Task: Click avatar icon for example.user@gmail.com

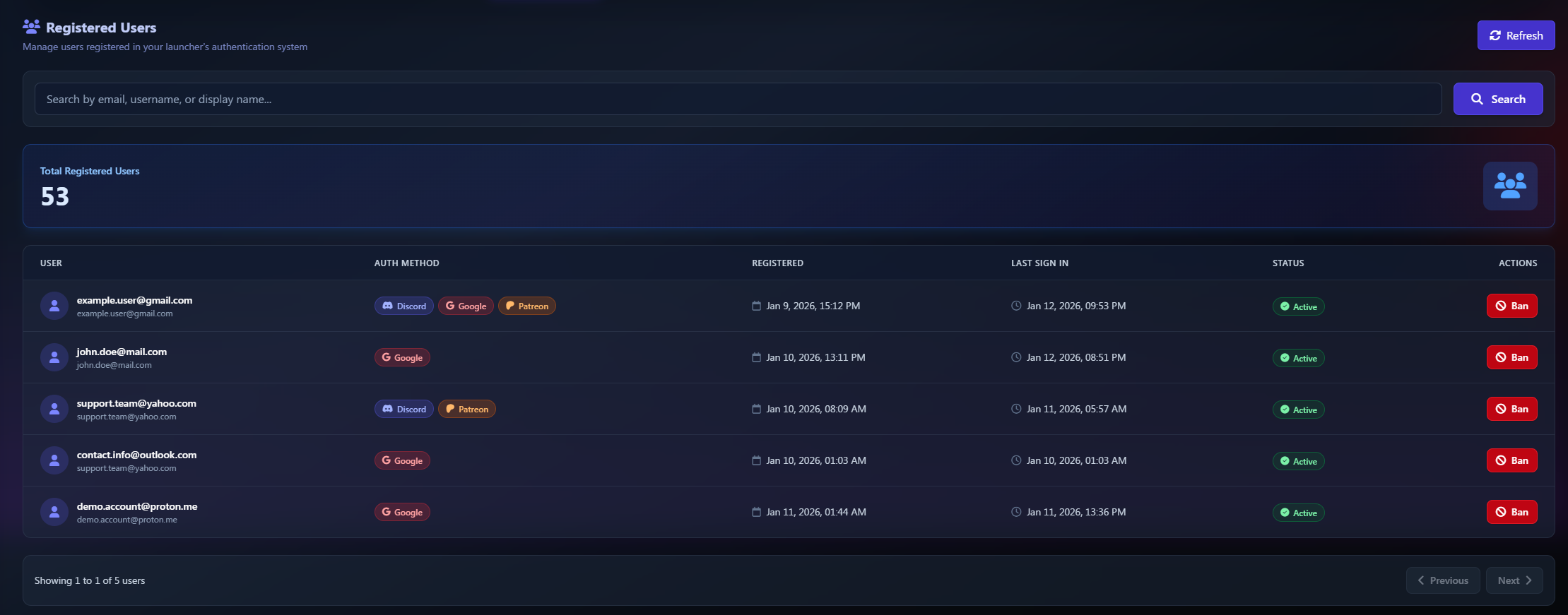Action: [54, 306]
